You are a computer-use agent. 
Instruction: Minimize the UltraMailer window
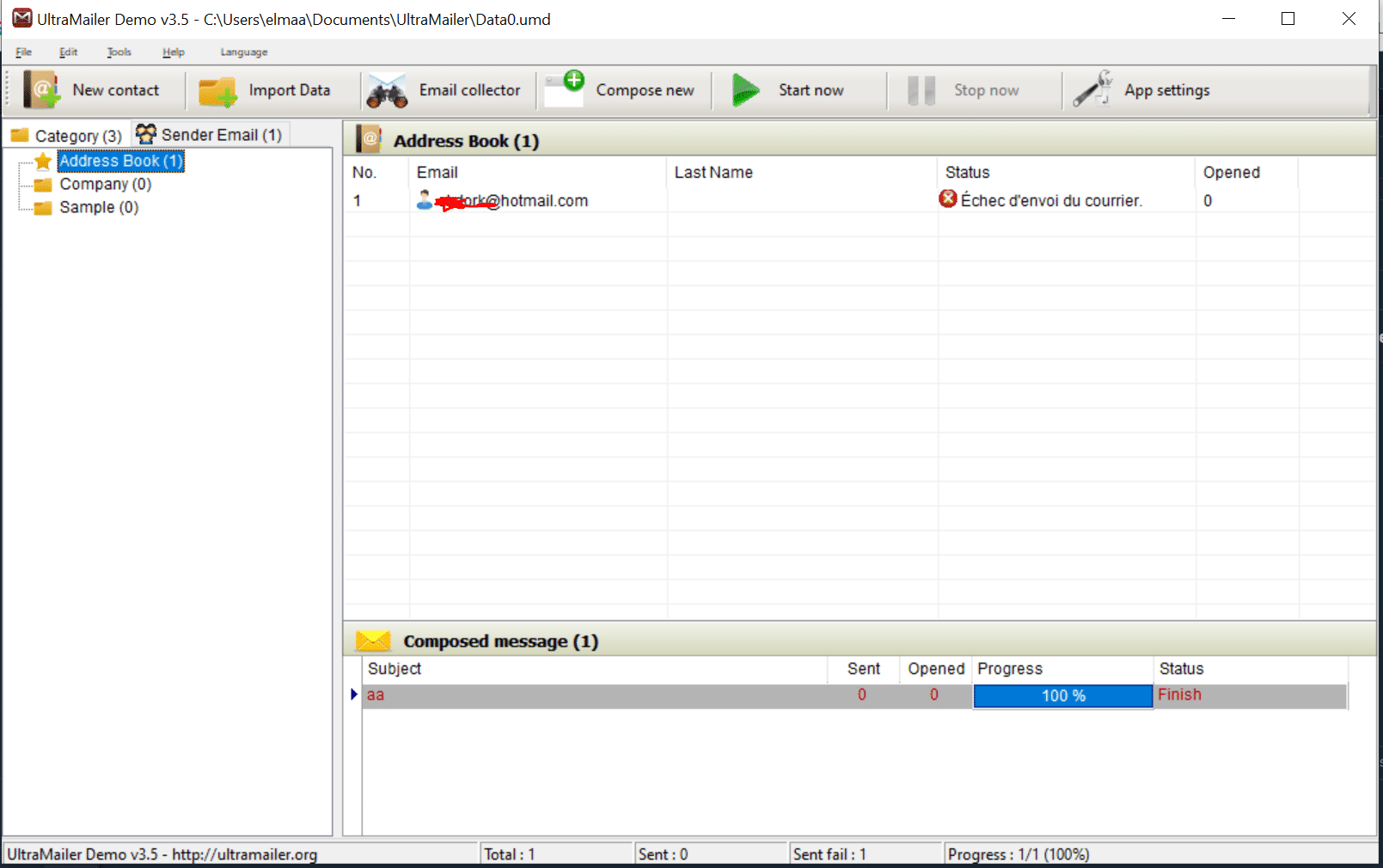pyautogui.click(x=1228, y=19)
